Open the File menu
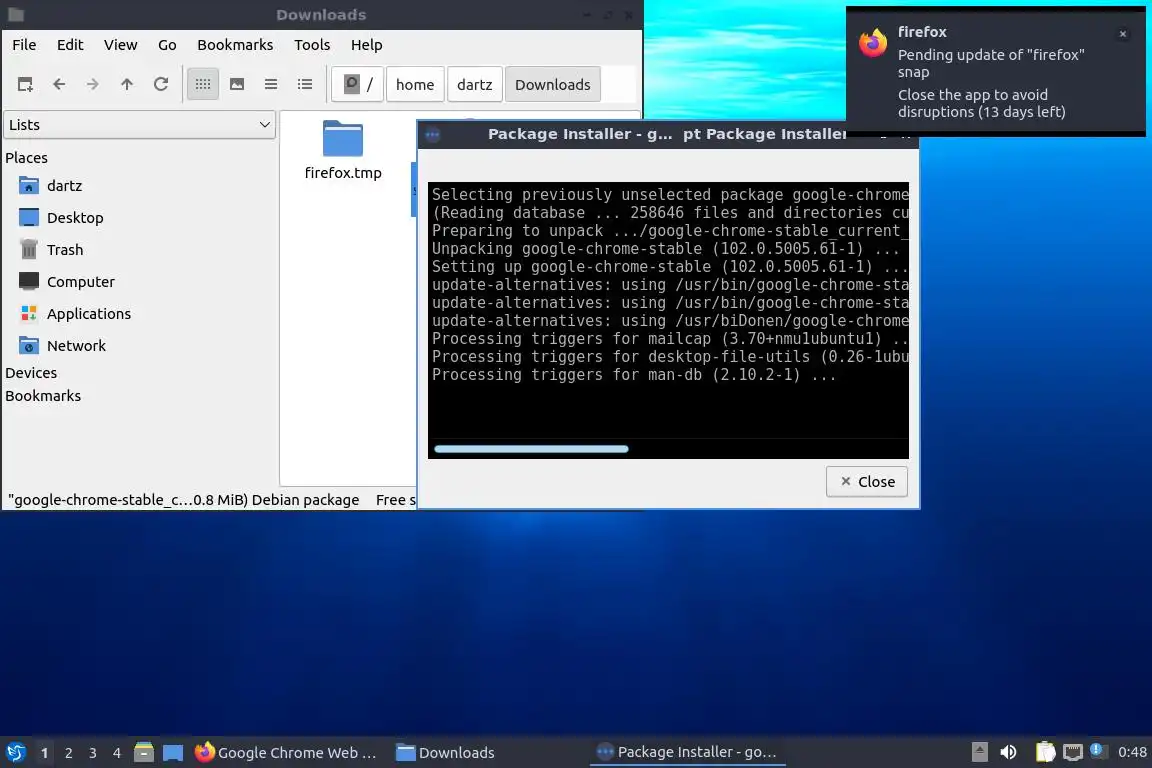Viewport: 1152px width, 768px height. pos(24,45)
